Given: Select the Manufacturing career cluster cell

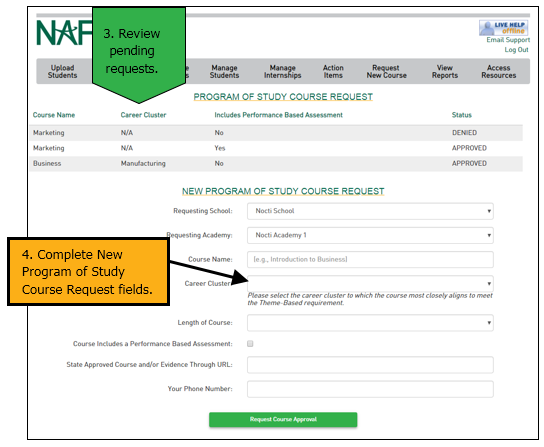Looking at the screenshot, I should click(143, 163).
